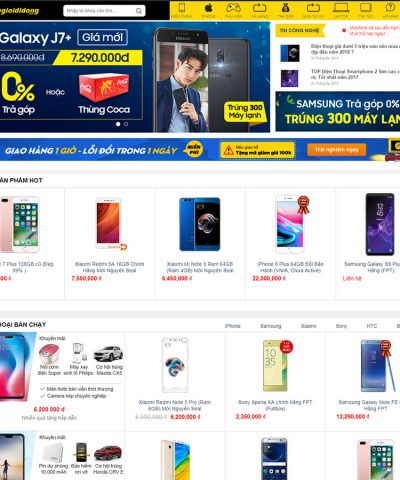The width and height of the screenshot is (400, 480).
Task: Filter best sellers by iPhone tab
Action: click(233, 326)
